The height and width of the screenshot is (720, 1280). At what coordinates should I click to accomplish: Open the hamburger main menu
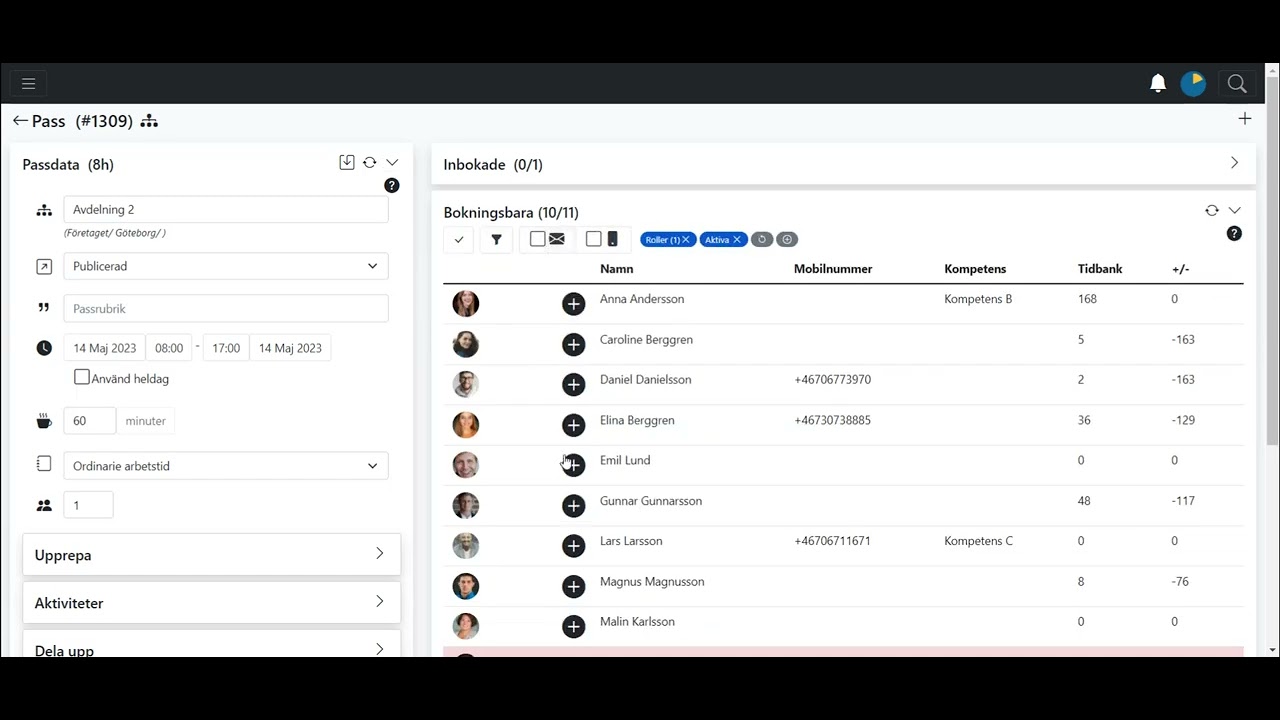[28, 84]
